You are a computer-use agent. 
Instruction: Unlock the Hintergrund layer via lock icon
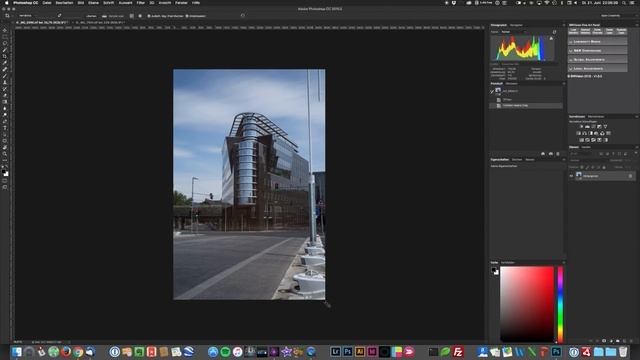tap(630, 176)
